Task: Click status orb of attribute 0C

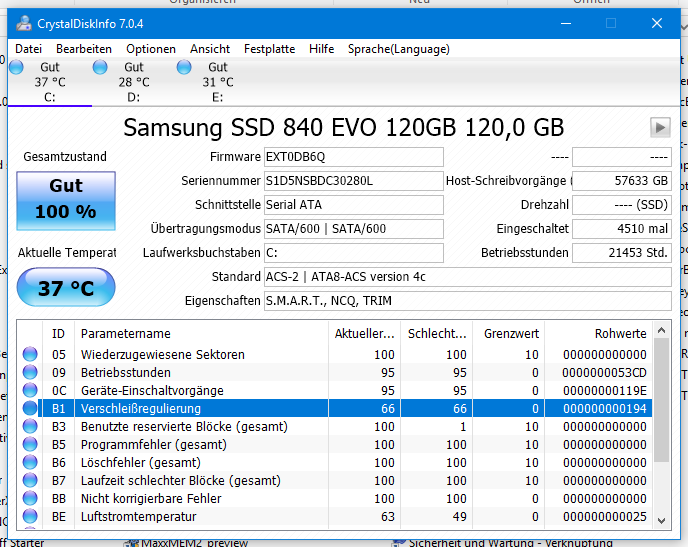Action: [30, 390]
